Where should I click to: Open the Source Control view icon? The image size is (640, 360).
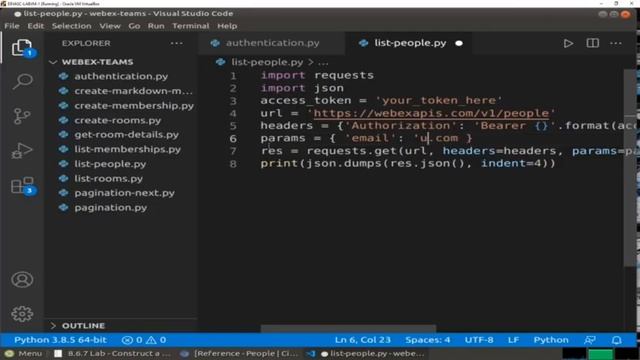click(22, 116)
